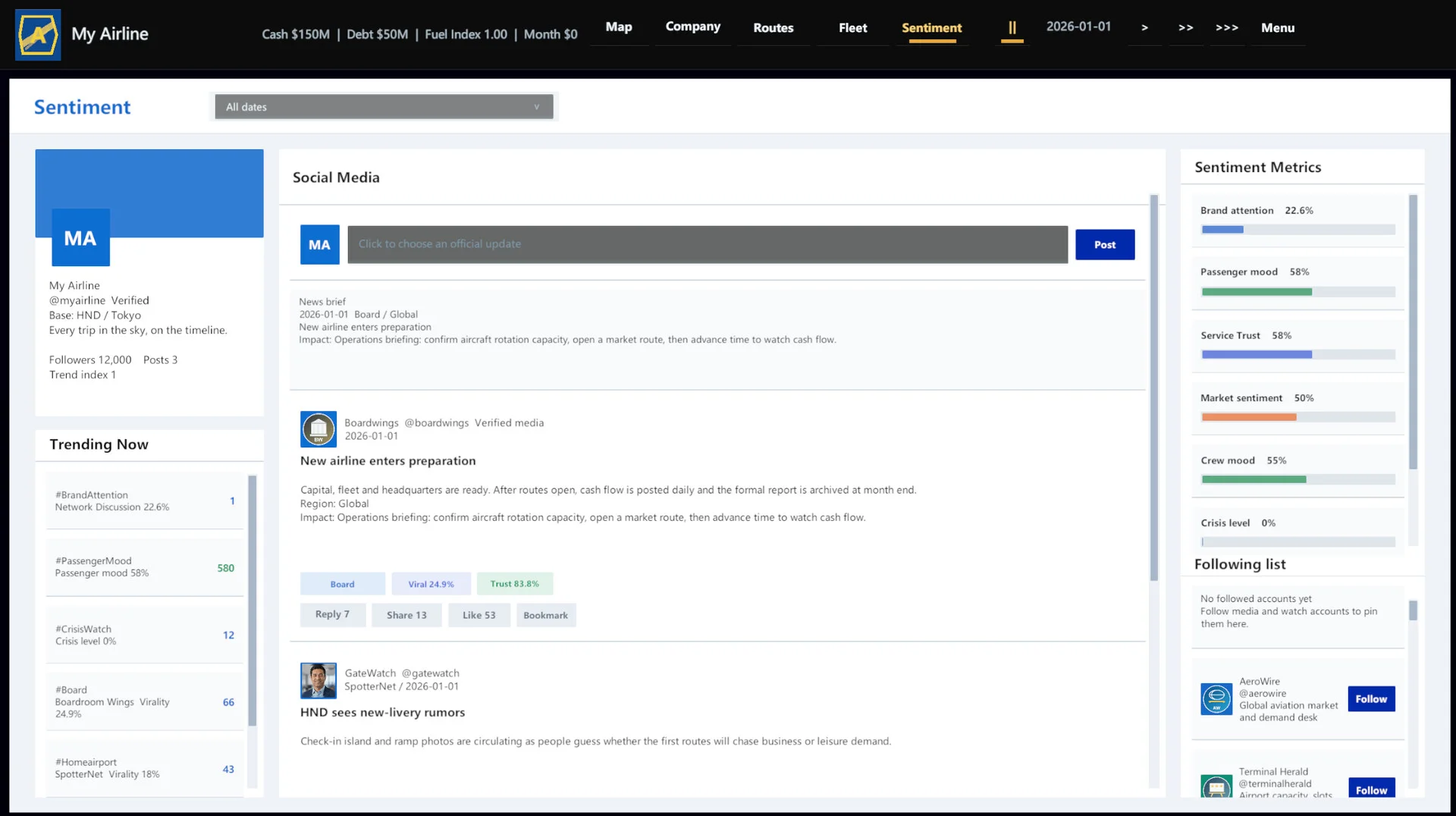The width and height of the screenshot is (1456, 816).
Task: Switch to the Fleet tab
Action: point(853,28)
